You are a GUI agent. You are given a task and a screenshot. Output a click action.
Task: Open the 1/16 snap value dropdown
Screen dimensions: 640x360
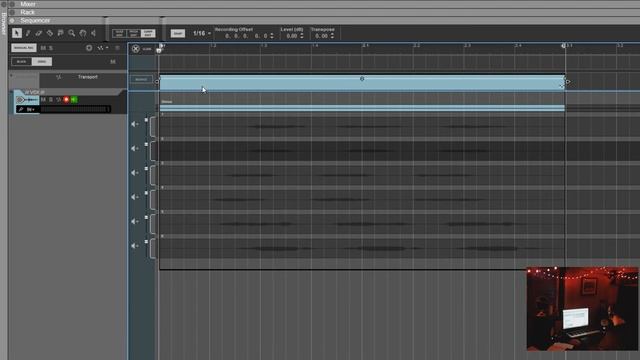(x=202, y=33)
